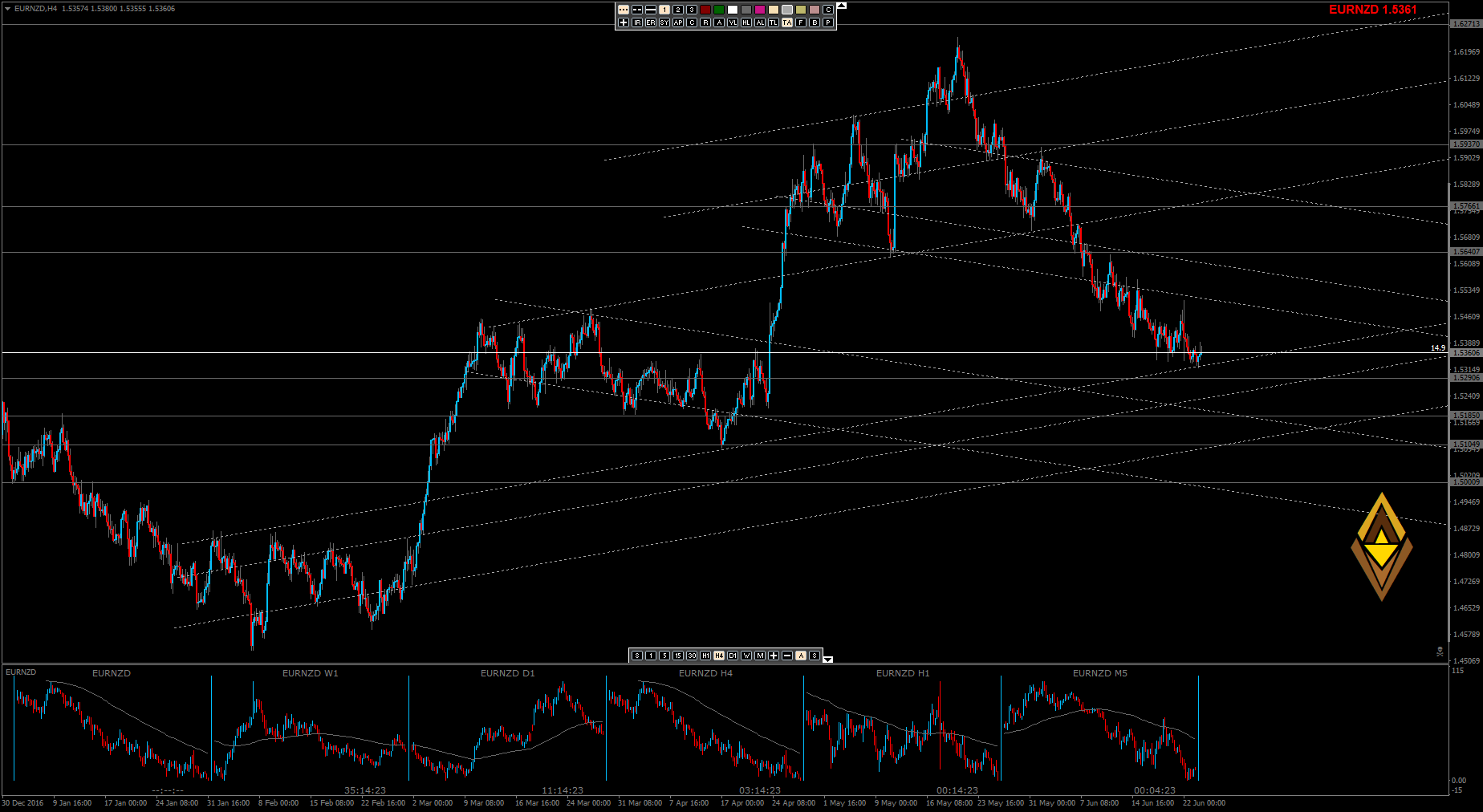Click the SY tool button

click(664, 22)
